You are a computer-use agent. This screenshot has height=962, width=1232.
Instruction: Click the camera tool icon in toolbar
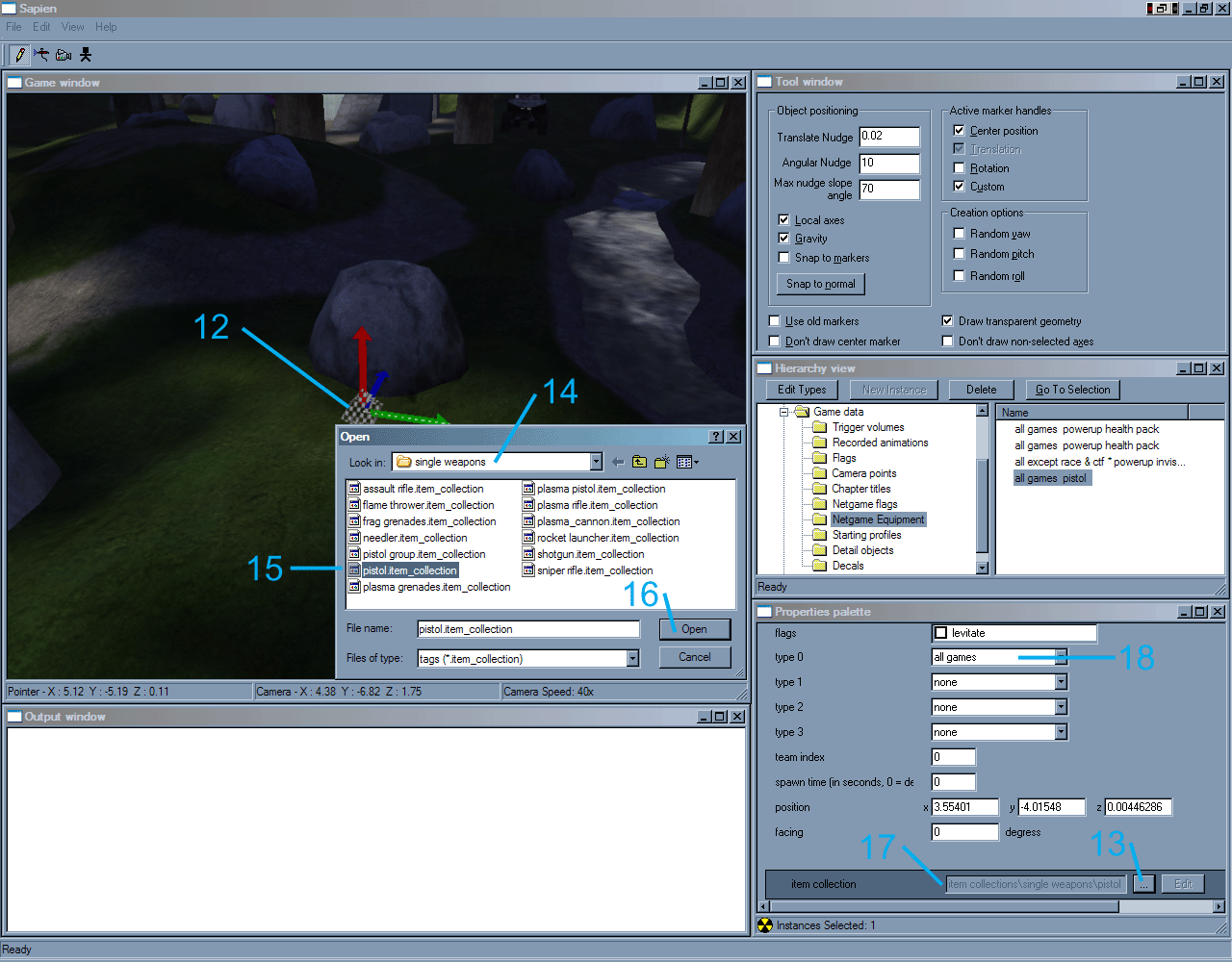[64, 55]
